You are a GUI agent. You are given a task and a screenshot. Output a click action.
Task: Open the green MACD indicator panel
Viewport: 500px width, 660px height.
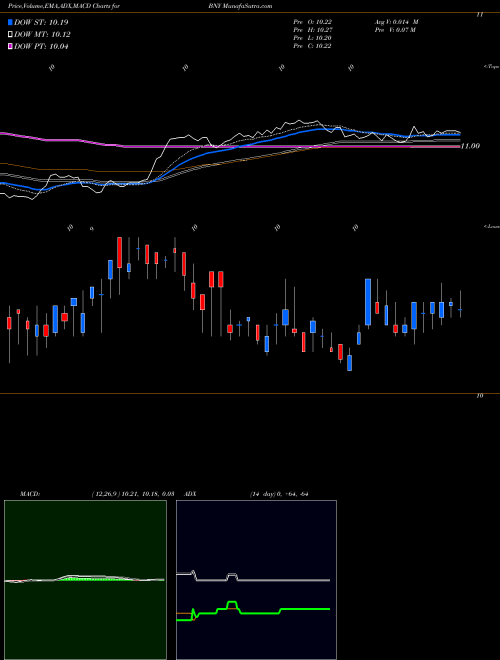85,580
